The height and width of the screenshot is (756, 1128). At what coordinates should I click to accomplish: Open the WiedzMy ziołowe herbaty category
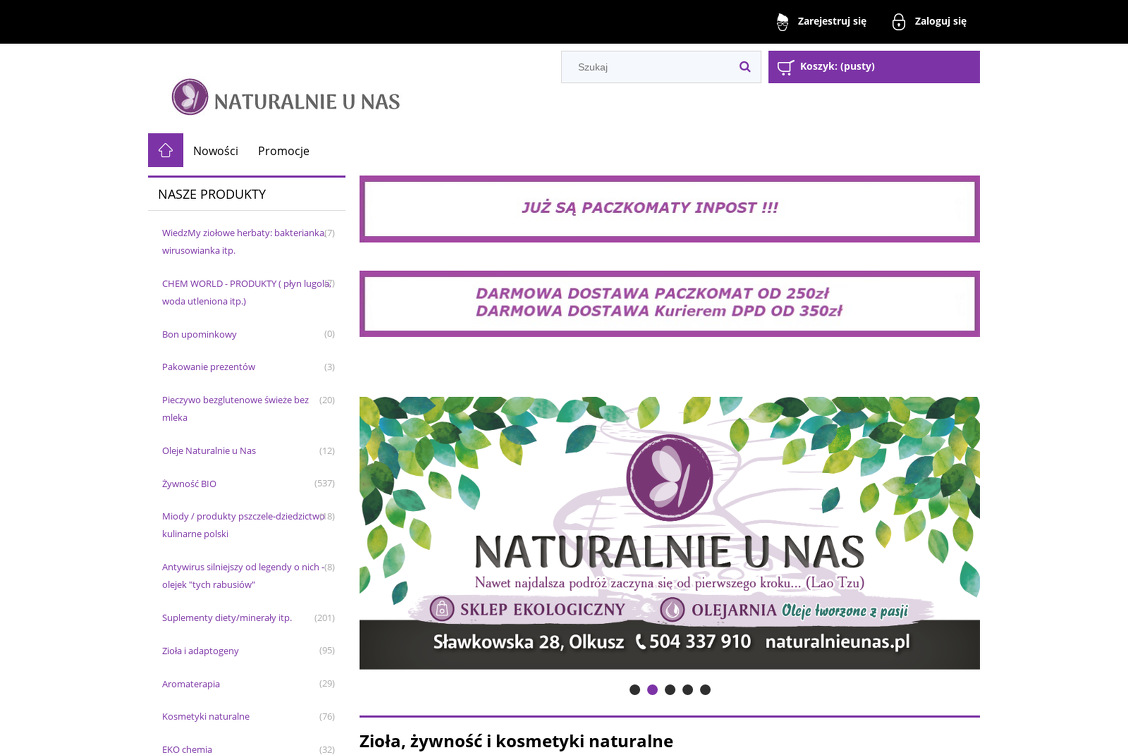pyautogui.click(x=243, y=242)
